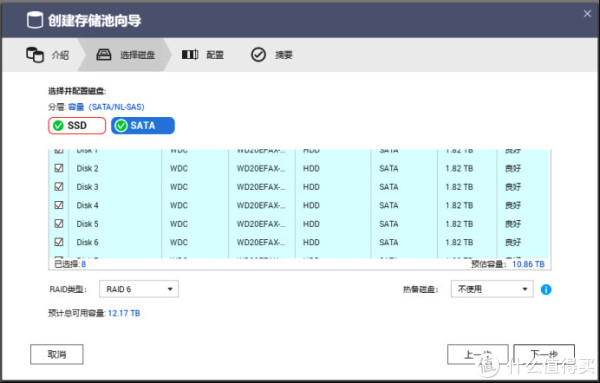Uncheck the Disk 3 checkbox

tap(59, 186)
